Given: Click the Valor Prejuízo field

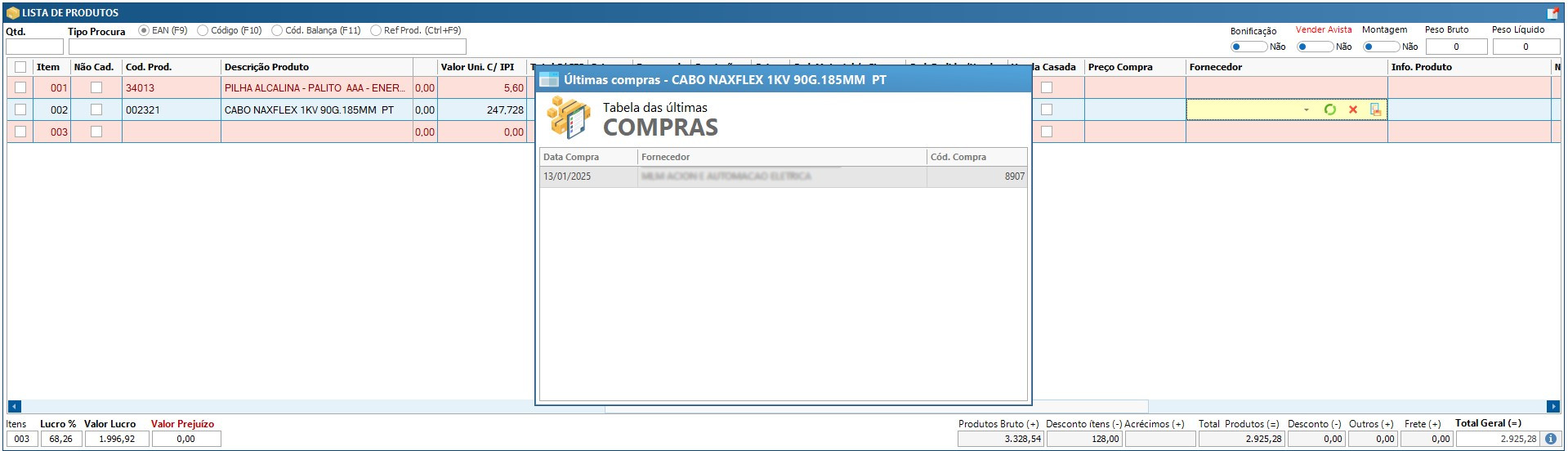Looking at the screenshot, I should (186, 439).
